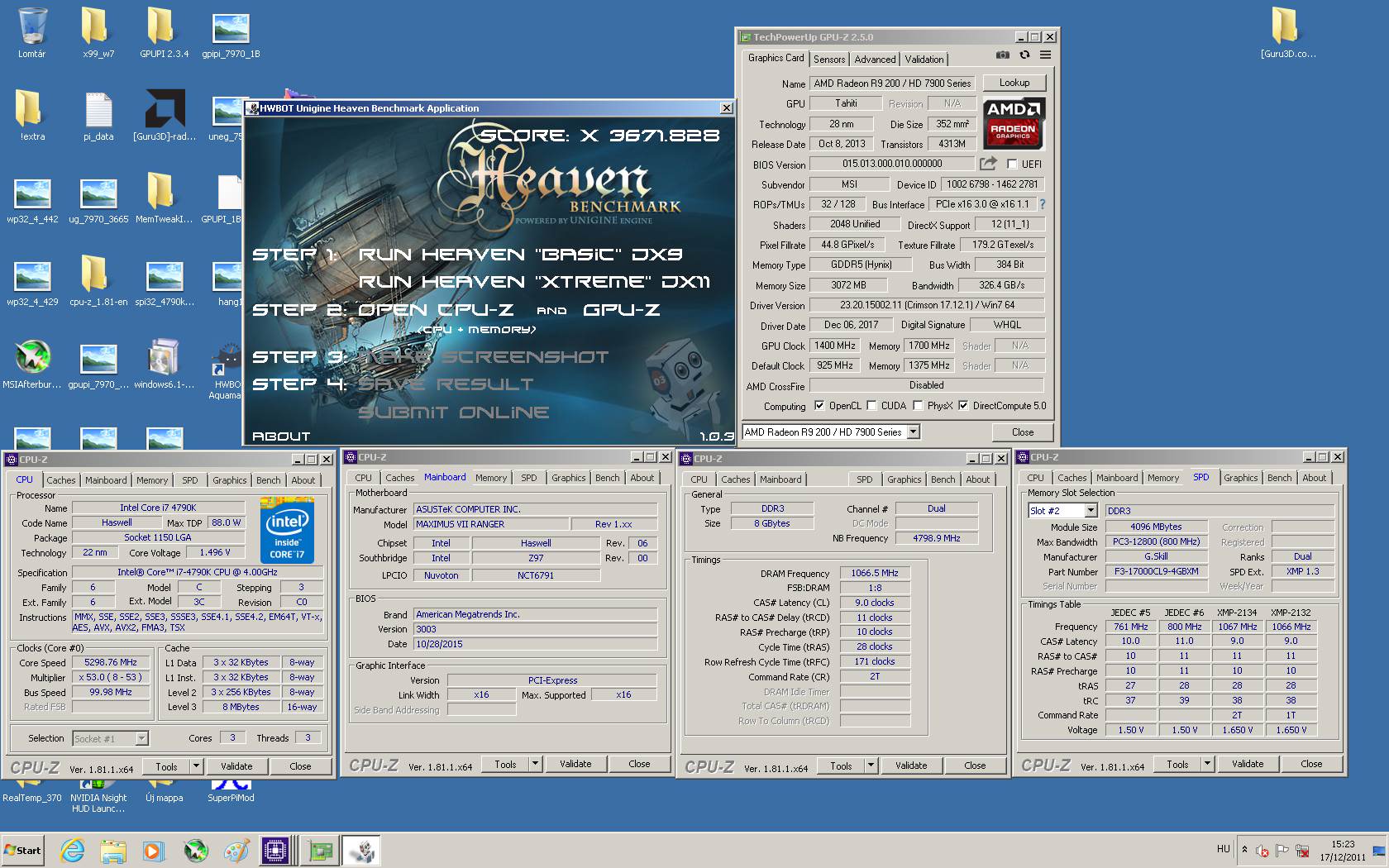Open Tools dropdown arrow in SPD window

[x=1207, y=764]
